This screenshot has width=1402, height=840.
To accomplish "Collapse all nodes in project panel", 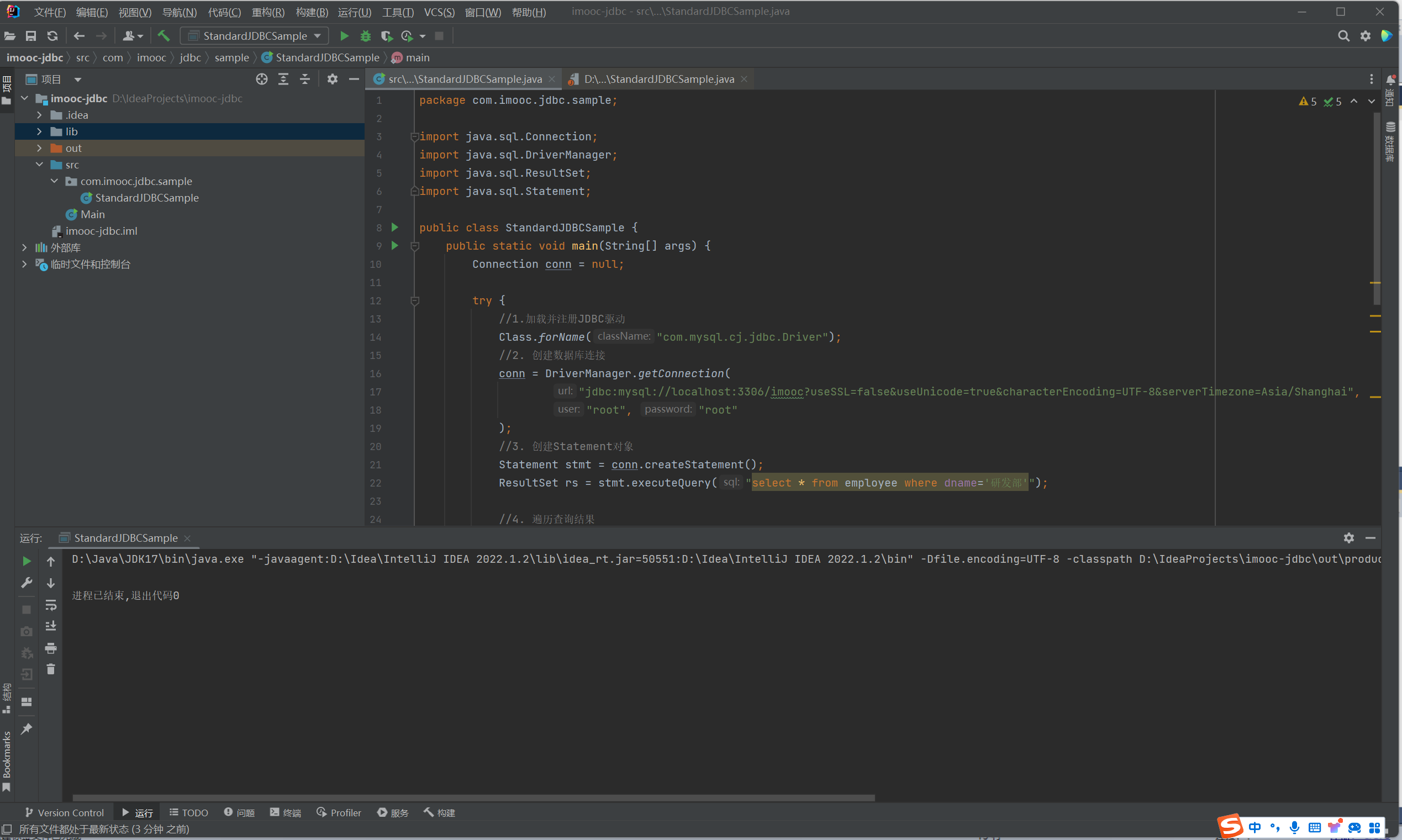I will [x=304, y=79].
